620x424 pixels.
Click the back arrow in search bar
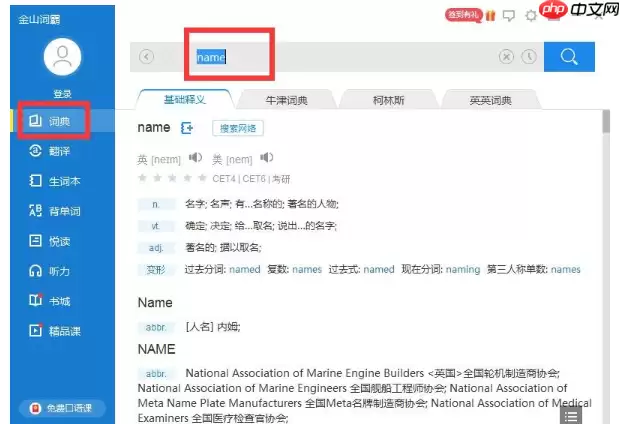(146, 57)
